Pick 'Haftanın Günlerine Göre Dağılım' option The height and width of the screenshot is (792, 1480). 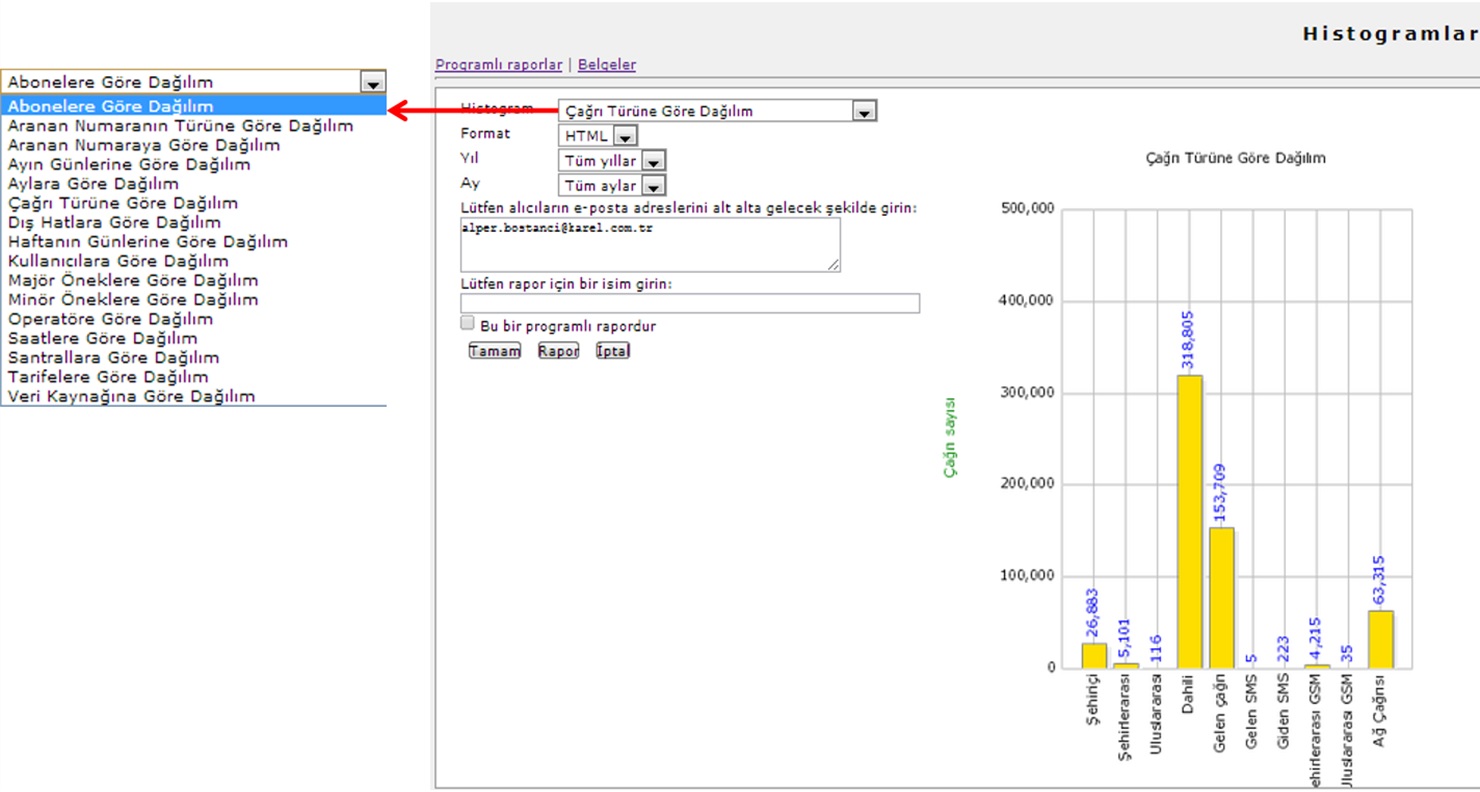pyautogui.click(x=148, y=242)
